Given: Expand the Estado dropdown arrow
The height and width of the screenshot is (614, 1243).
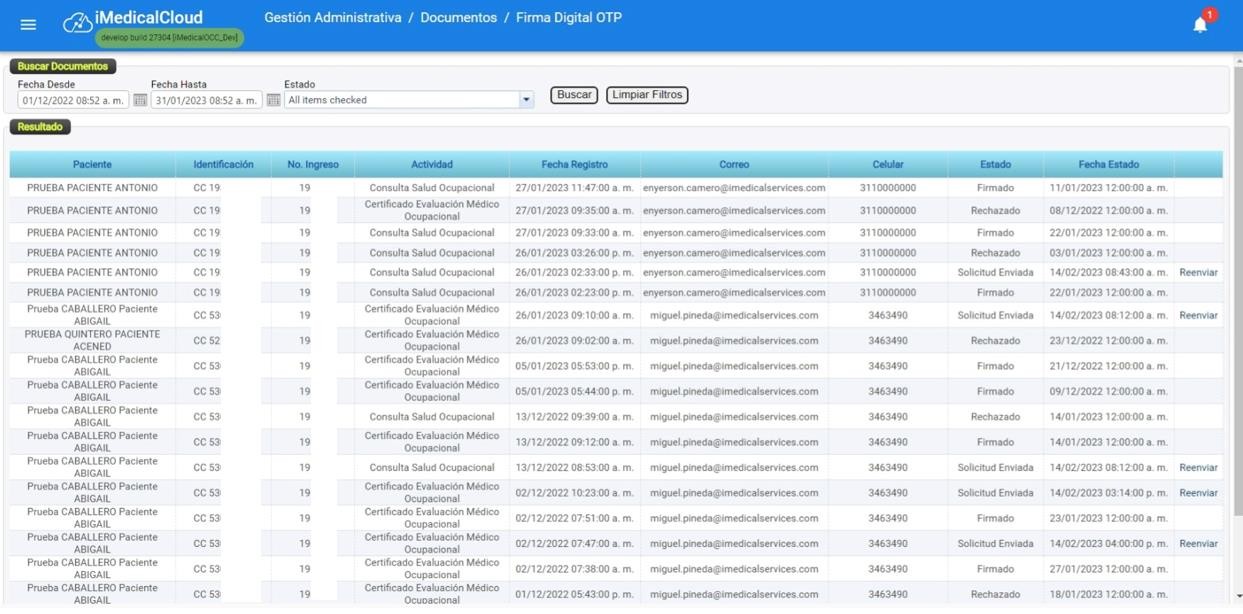Looking at the screenshot, I should click(526, 100).
